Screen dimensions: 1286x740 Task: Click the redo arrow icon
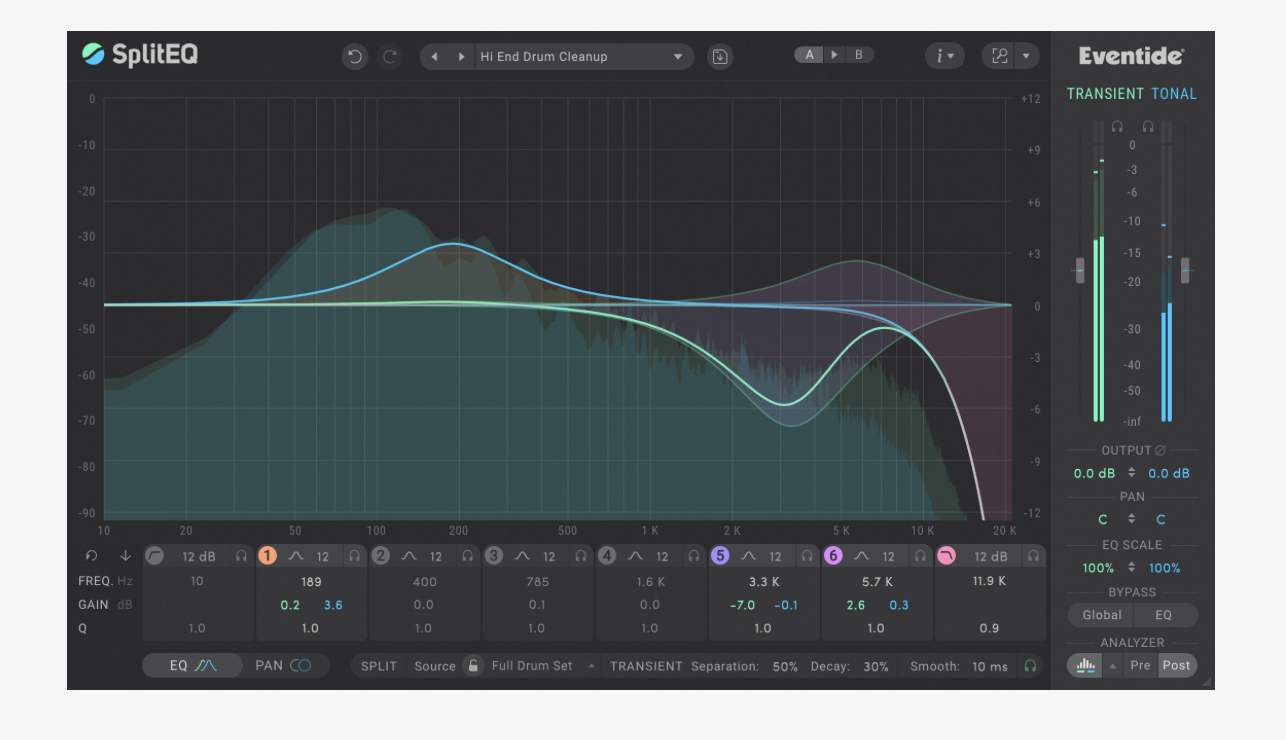390,57
